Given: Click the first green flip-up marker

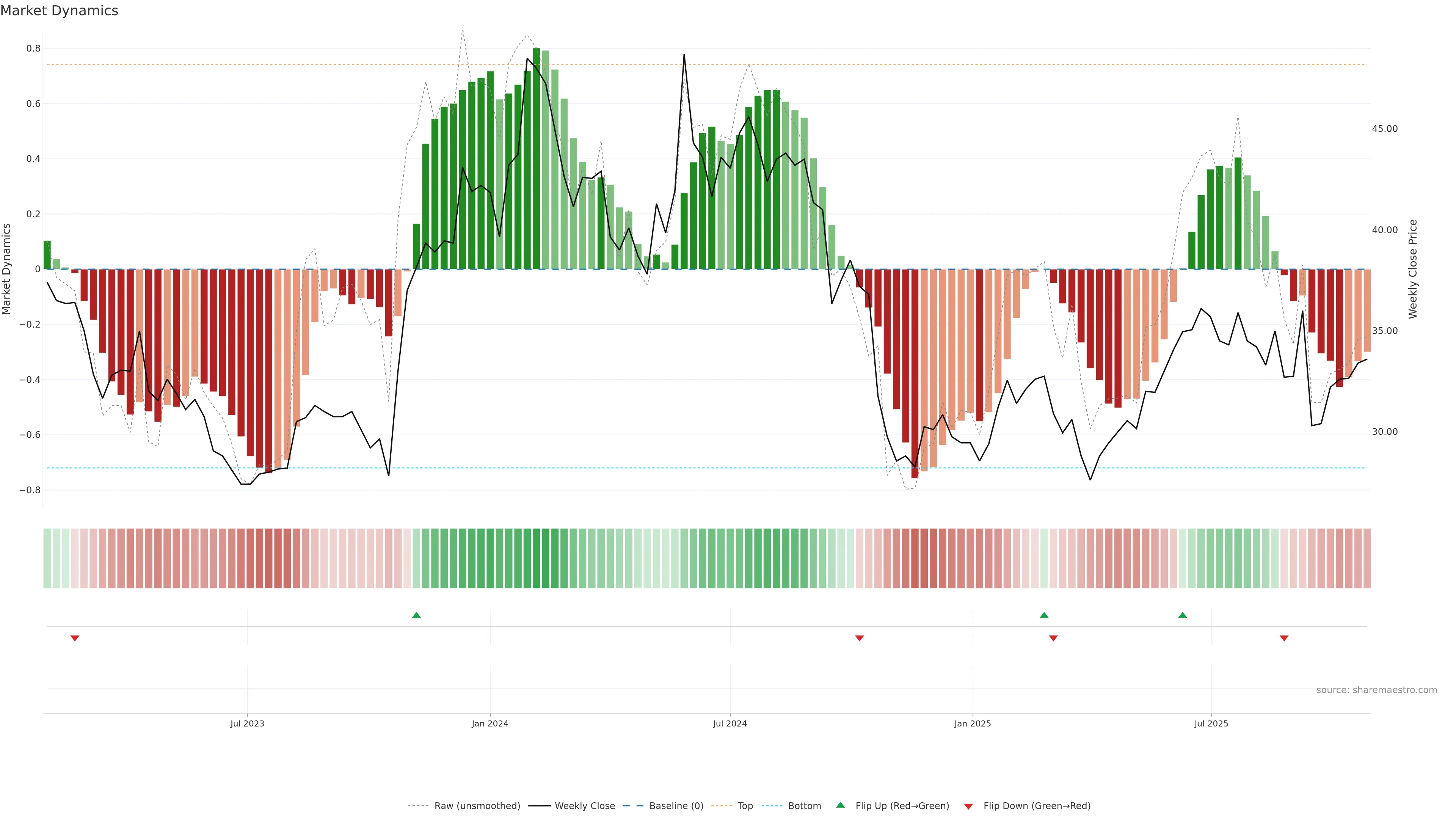Looking at the screenshot, I should click(417, 615).
